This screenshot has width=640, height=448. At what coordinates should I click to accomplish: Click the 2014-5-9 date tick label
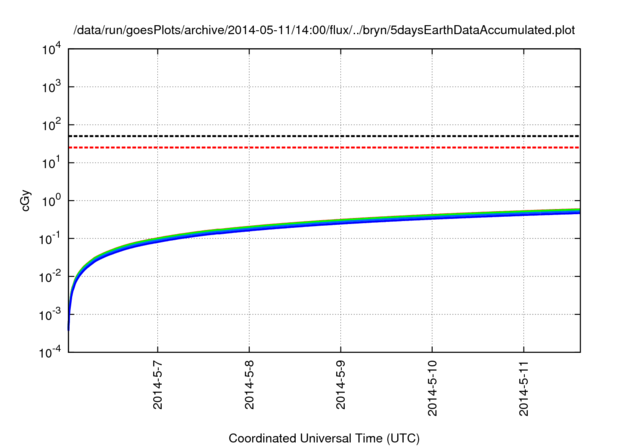[340, 385]
